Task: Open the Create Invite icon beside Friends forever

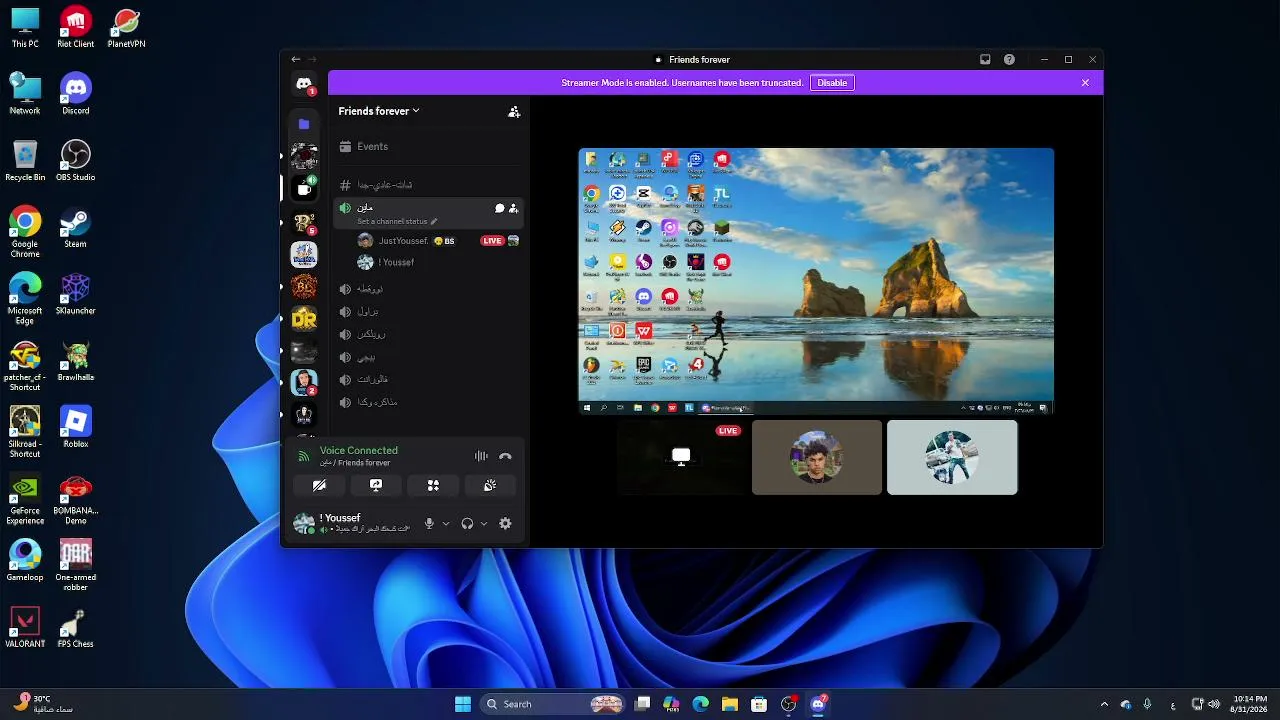Action: point(514,112)
